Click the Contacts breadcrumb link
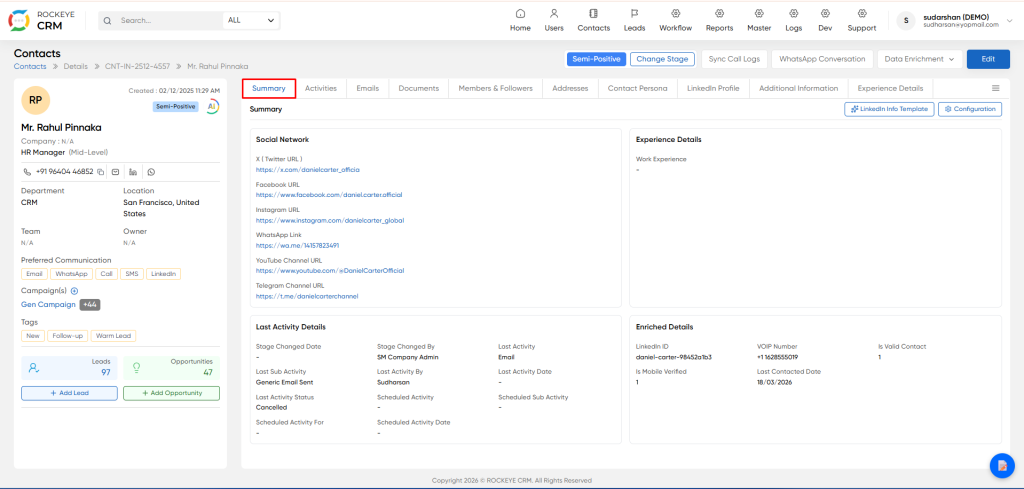The width and height of the screenshot is (1024, 489). click(30, 67)
